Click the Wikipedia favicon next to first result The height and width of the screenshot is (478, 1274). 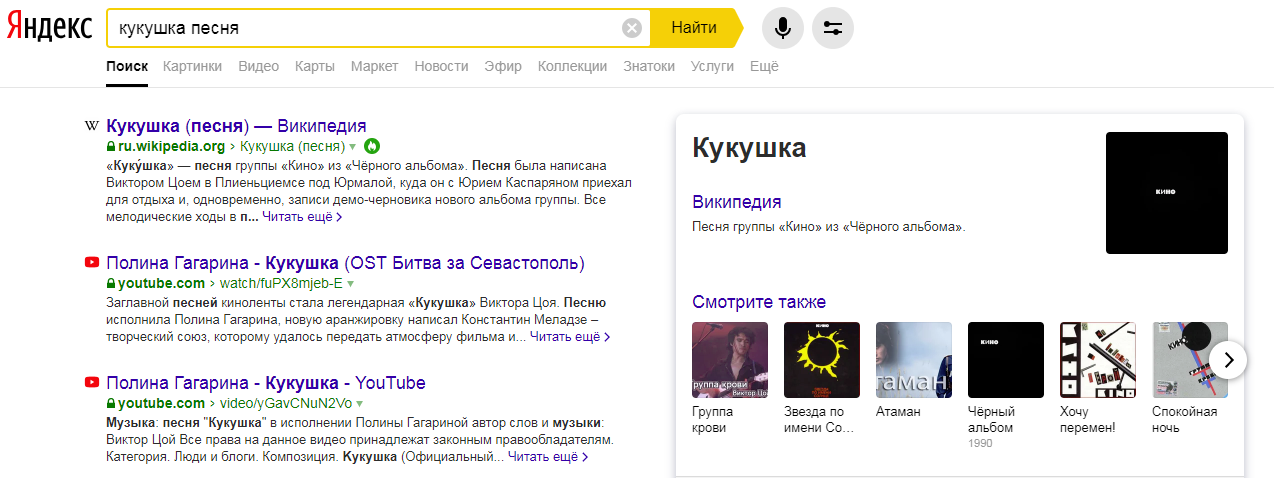[92, 126]
